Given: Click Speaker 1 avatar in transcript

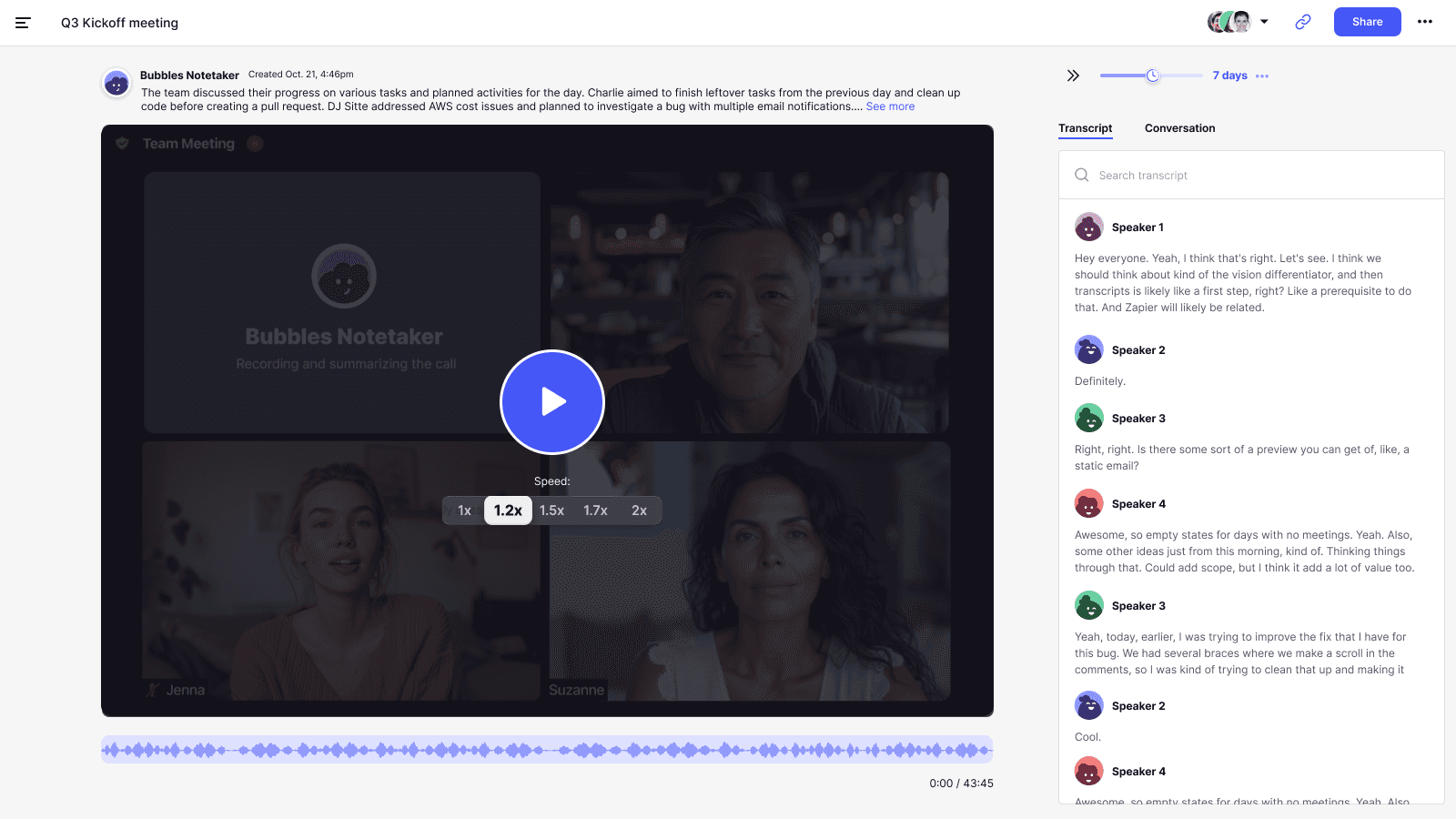Looking at the screenshot, I should [x=1089, y=227].
